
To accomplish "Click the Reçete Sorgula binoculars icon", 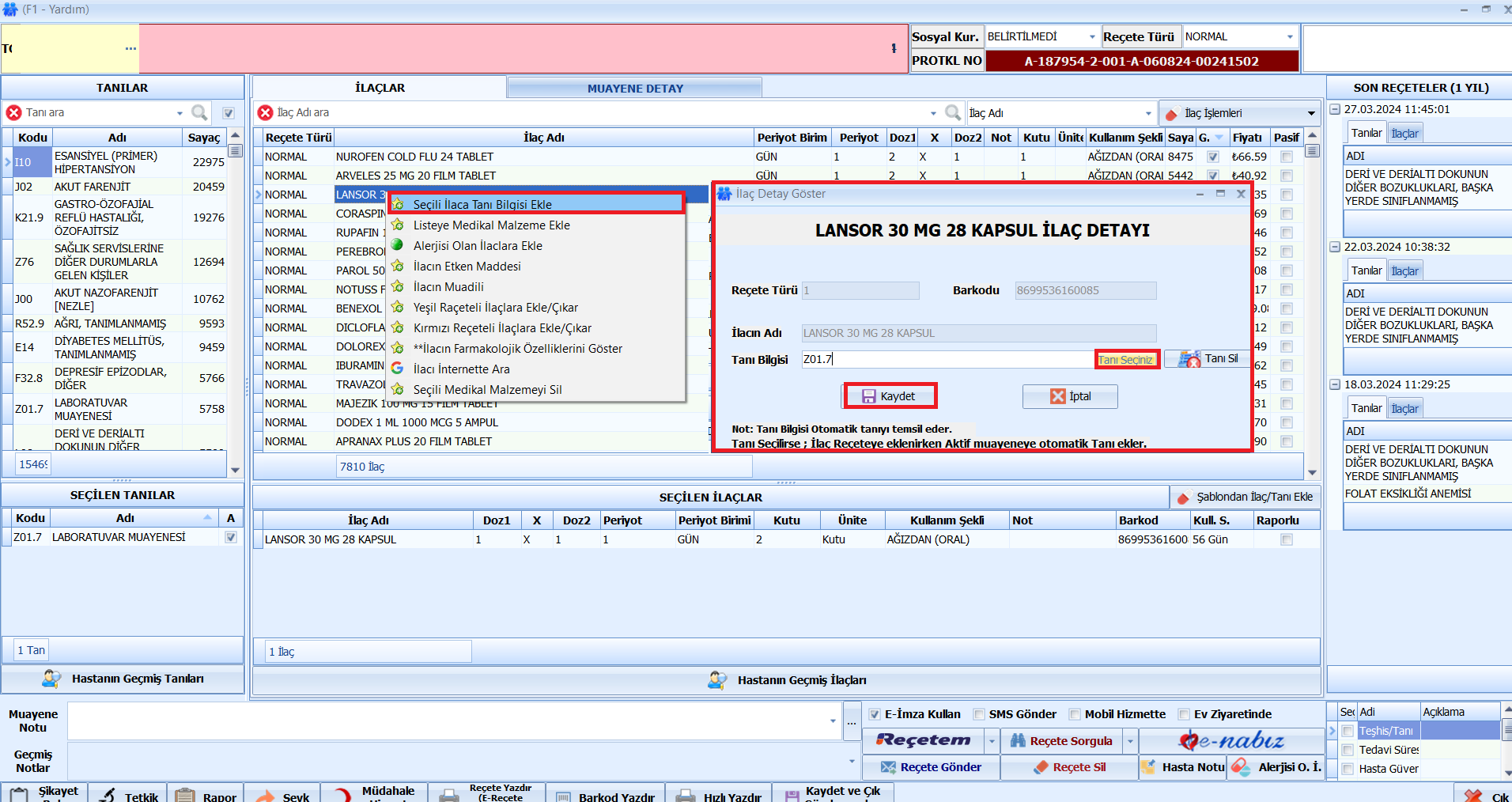I will [1018, 741].
